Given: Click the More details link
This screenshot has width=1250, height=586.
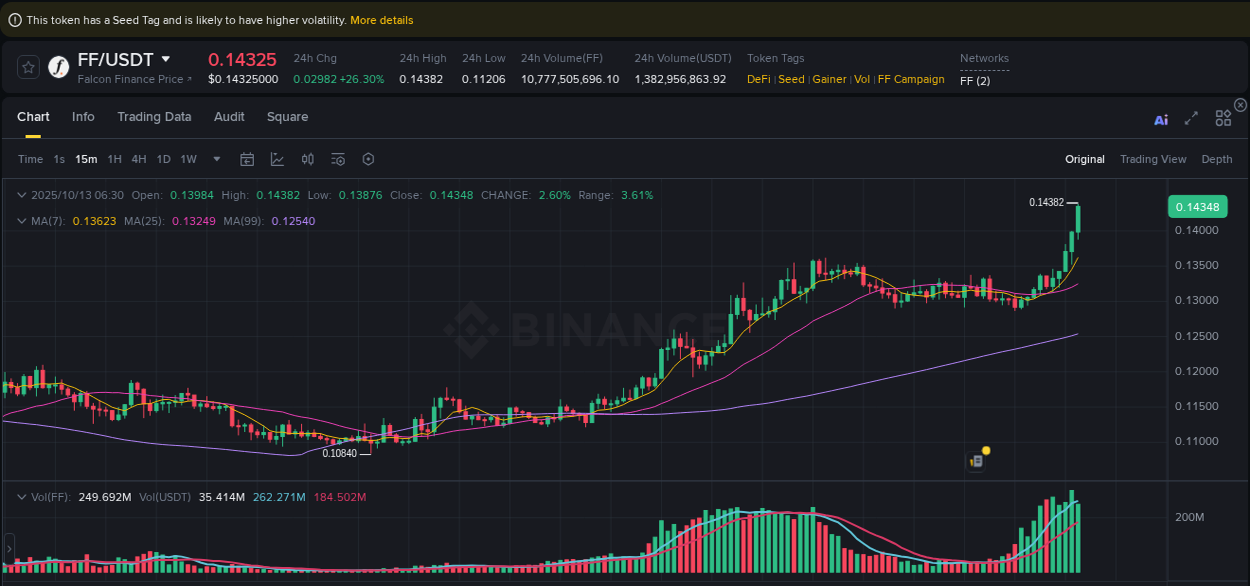Looking at the screenshot, I should [381, 19].
